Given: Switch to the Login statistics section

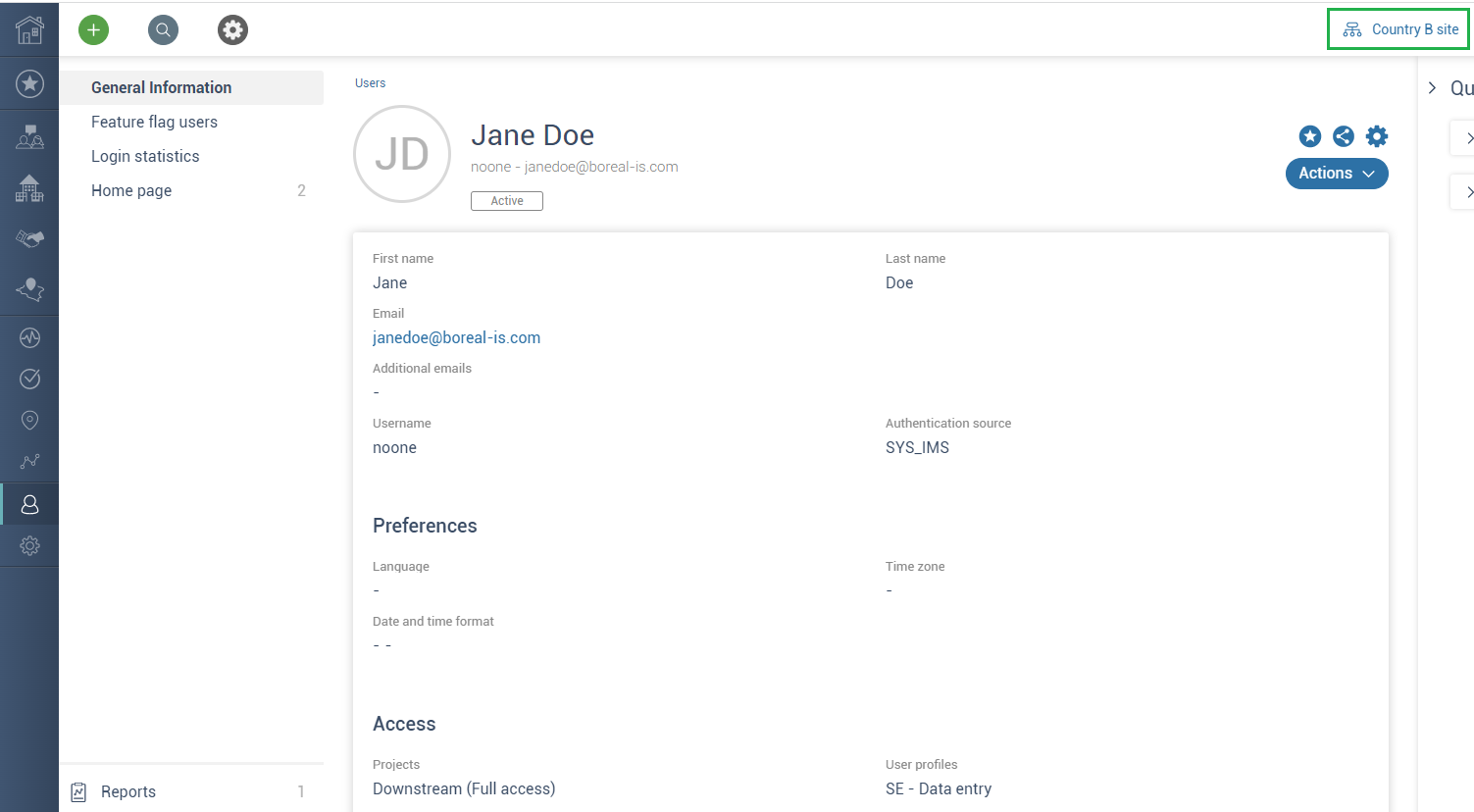Looking at the screenshot, I should tap(145, 155).
